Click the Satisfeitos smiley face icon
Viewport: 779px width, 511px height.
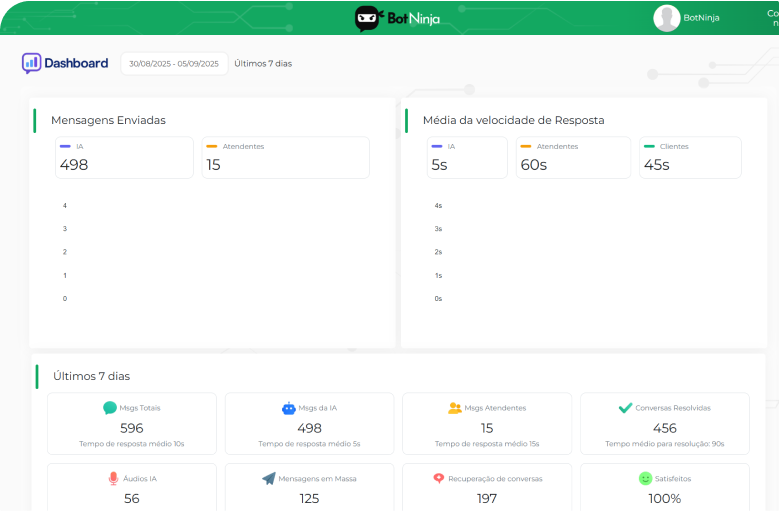[645, 479]
